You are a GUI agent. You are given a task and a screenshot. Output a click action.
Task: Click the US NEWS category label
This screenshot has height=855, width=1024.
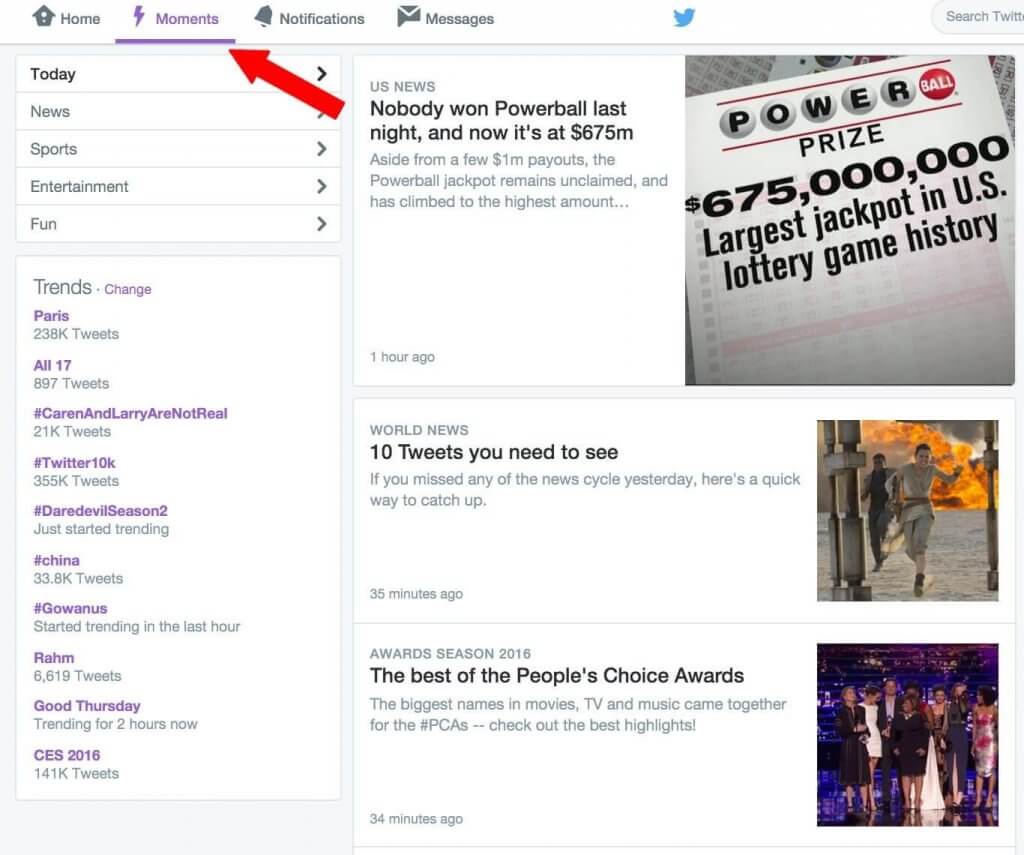(402, 87)
